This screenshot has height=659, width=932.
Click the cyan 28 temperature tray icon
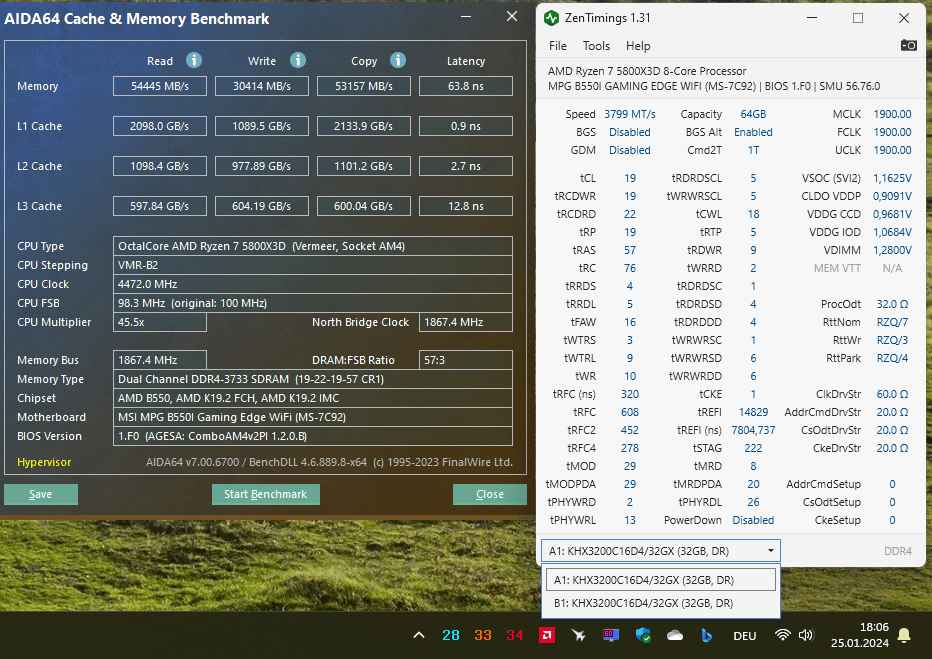pos(451,635)
